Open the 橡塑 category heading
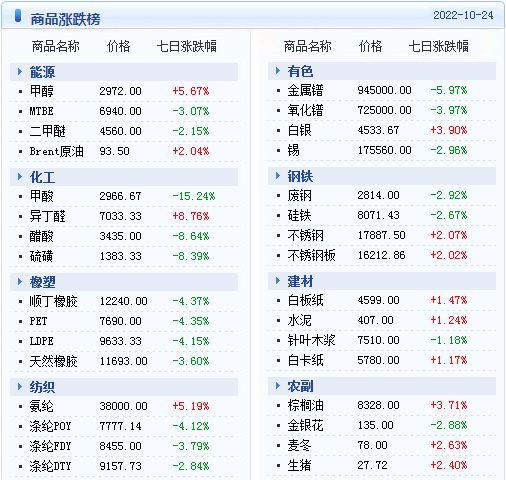Screen dimensions: 506x480 click(42, 282)
